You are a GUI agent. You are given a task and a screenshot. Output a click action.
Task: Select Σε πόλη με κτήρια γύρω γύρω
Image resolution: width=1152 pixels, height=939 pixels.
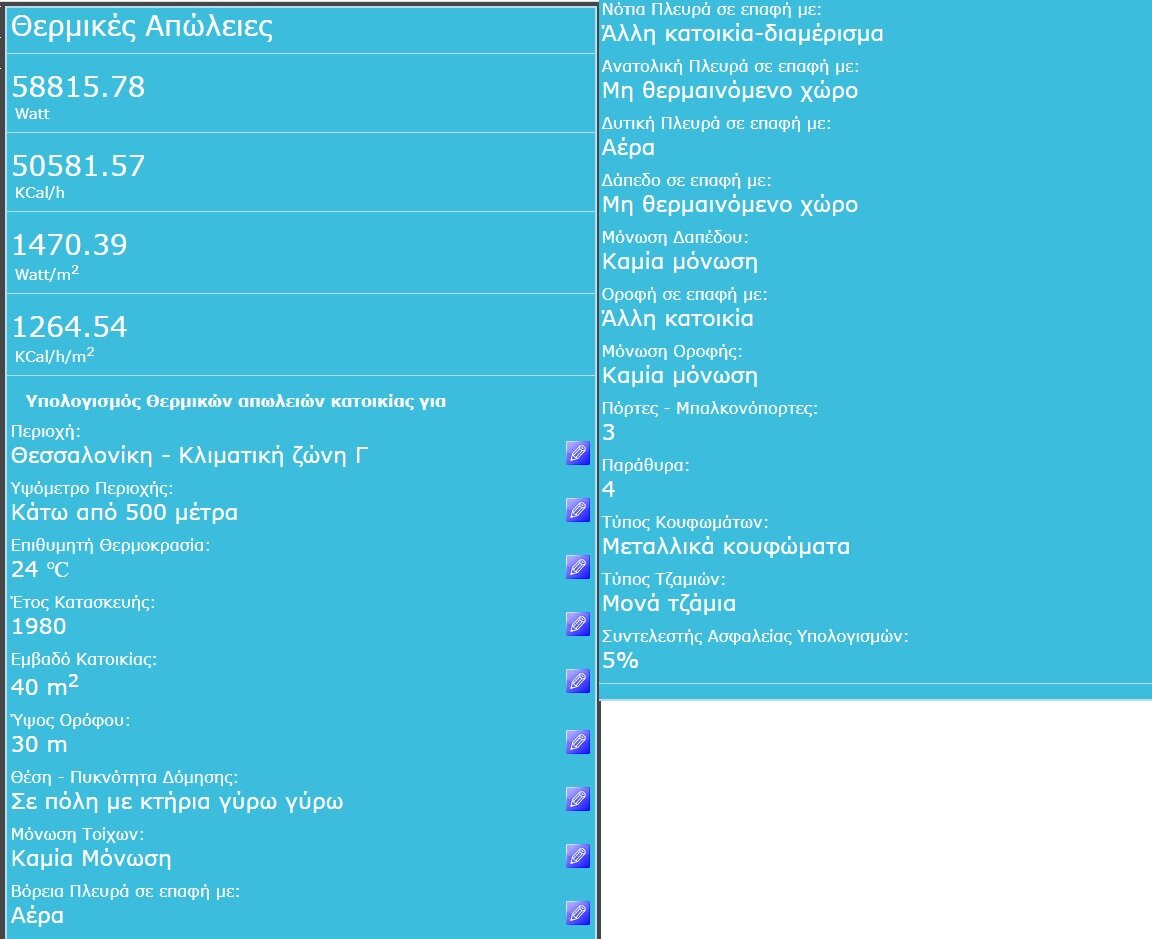pyautogui.click(x=177, y=801)
